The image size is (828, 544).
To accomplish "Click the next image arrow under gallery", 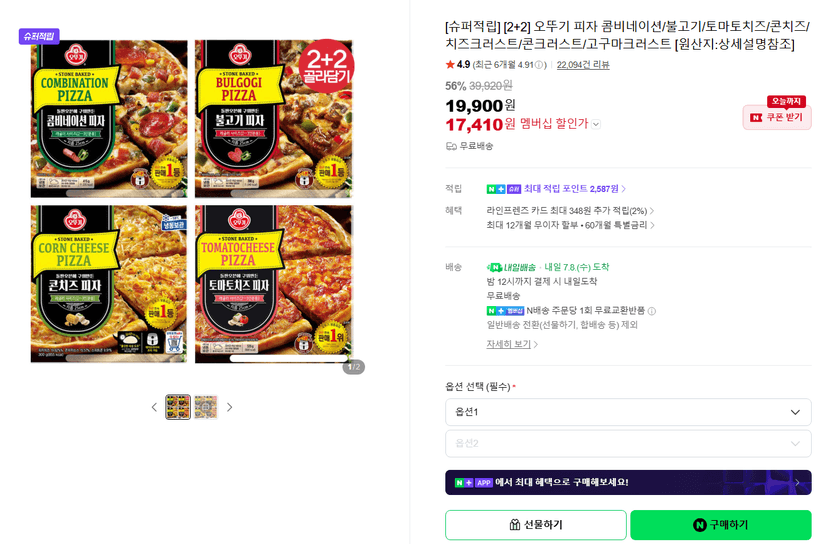I will point(229,407).
